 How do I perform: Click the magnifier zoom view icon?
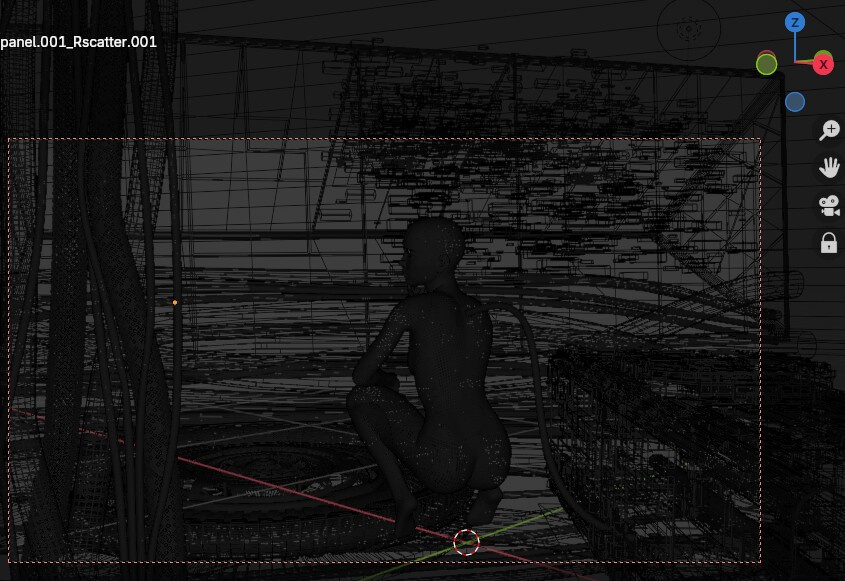pos(829,130)
